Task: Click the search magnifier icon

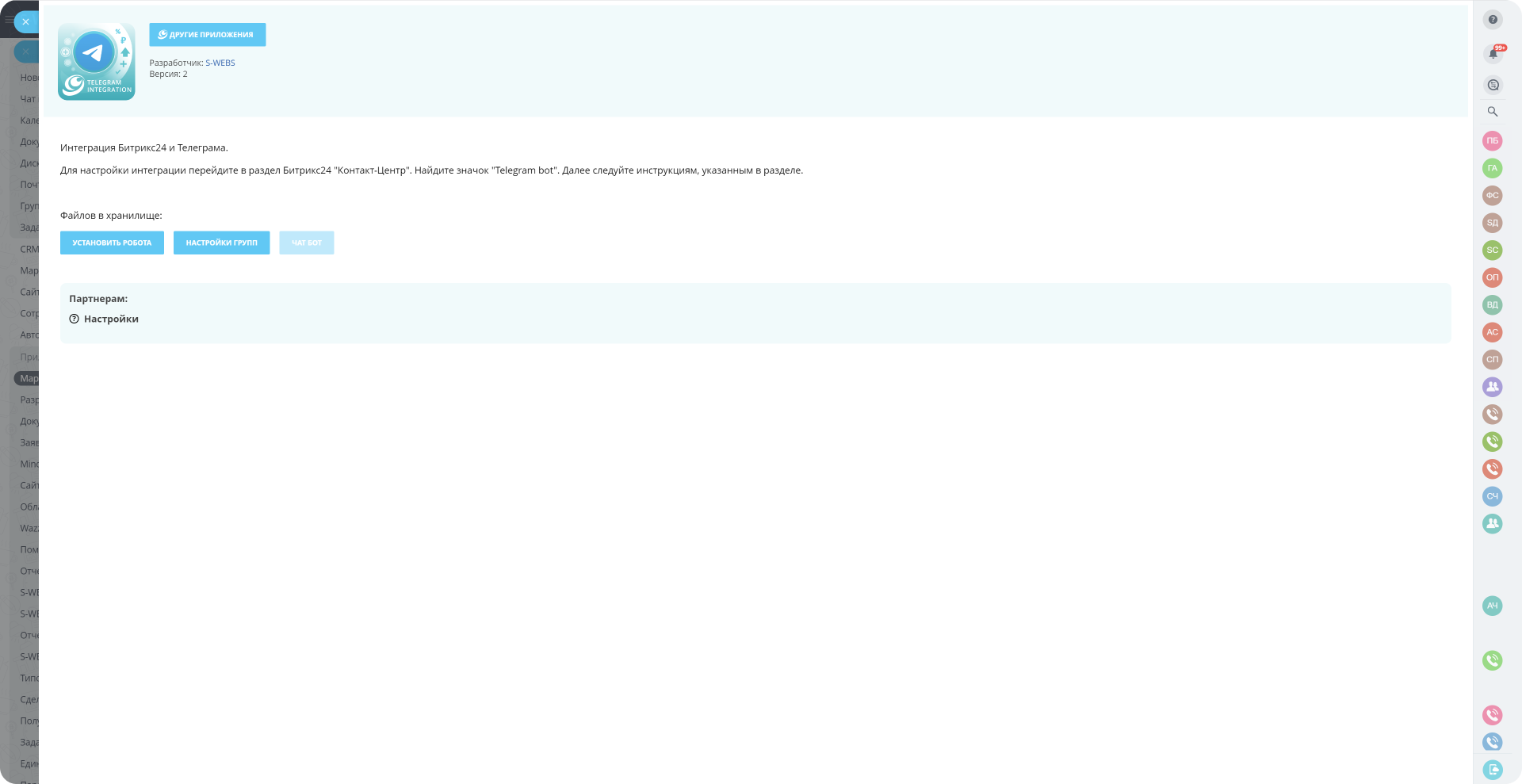Action: (1493, 112)
